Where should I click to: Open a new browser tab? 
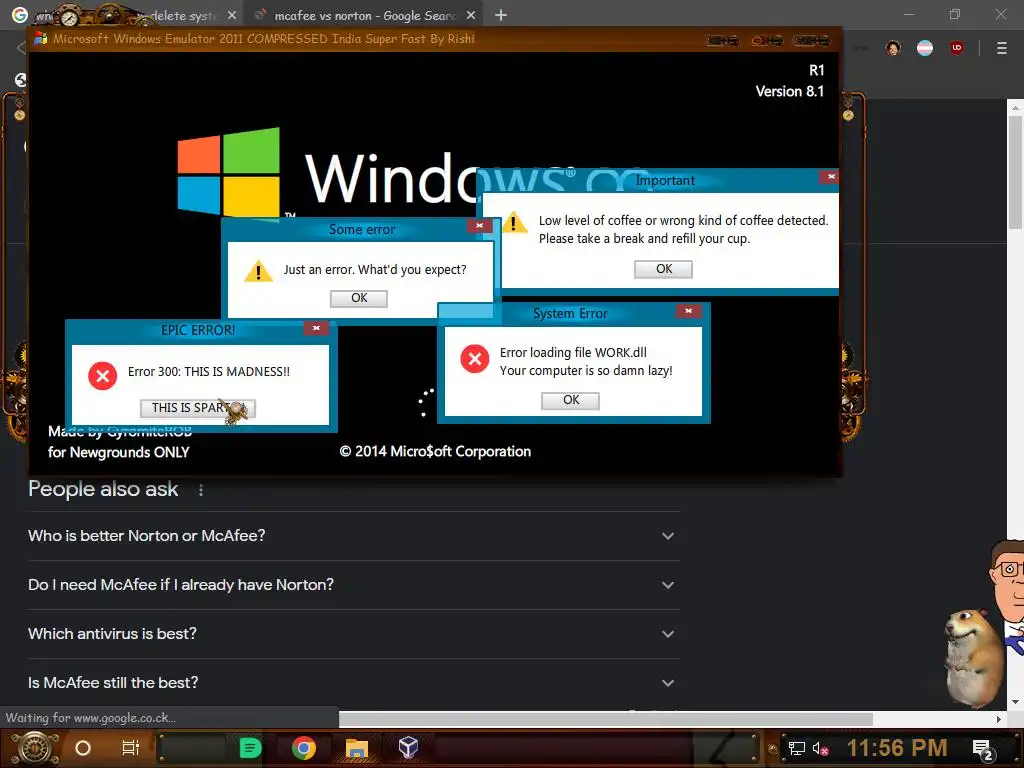pos(501,15)
